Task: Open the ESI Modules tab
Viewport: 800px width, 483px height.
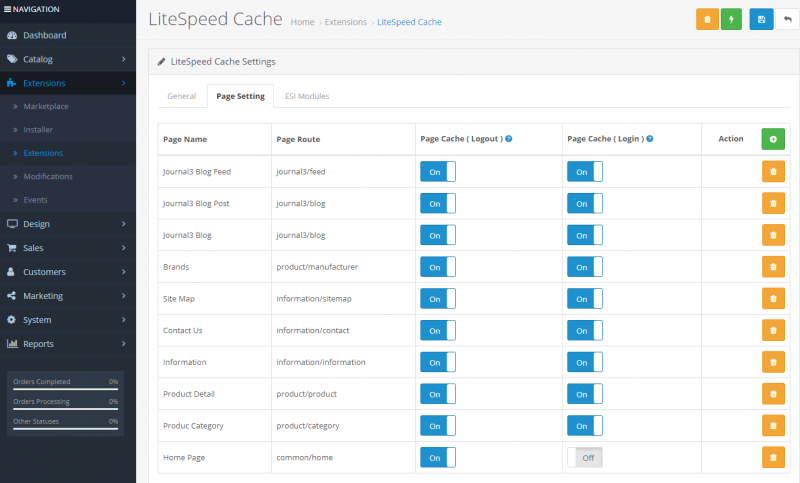Action: tap(307, 96)
